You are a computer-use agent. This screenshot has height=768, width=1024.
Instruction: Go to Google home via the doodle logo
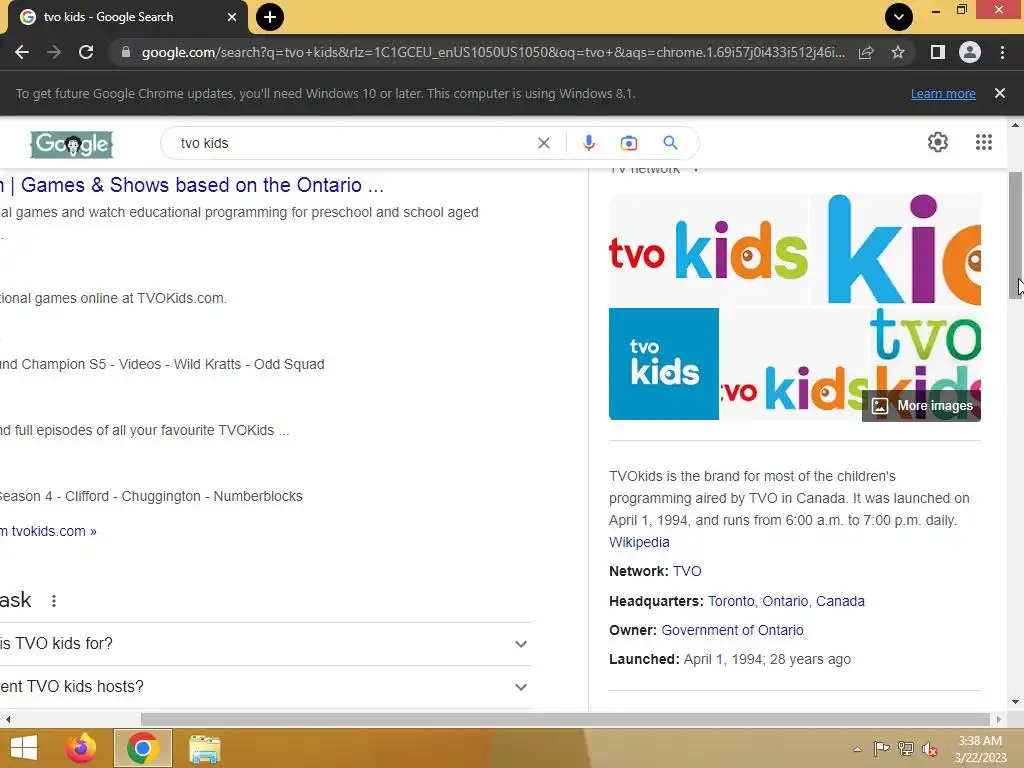(72, 144)
